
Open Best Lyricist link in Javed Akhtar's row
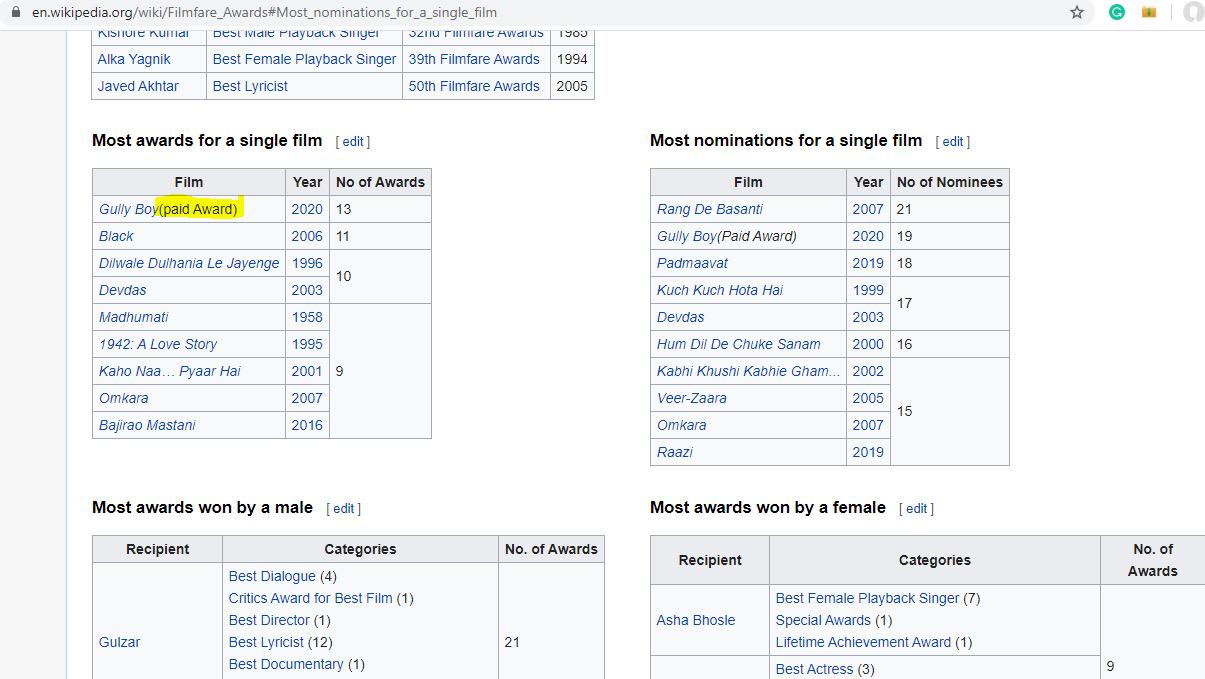(x=250, y=86)
